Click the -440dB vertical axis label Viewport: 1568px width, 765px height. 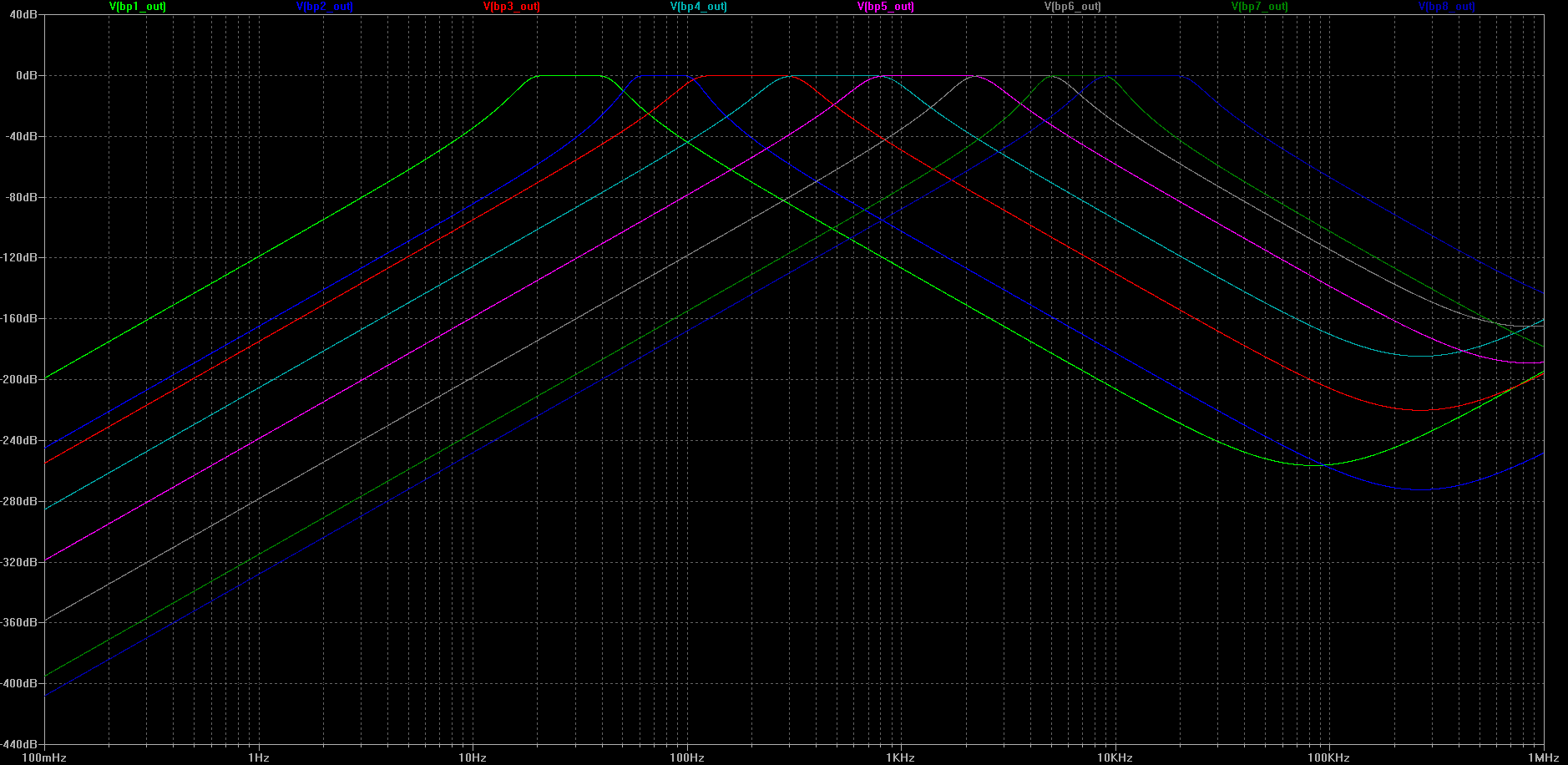point(19,744)
